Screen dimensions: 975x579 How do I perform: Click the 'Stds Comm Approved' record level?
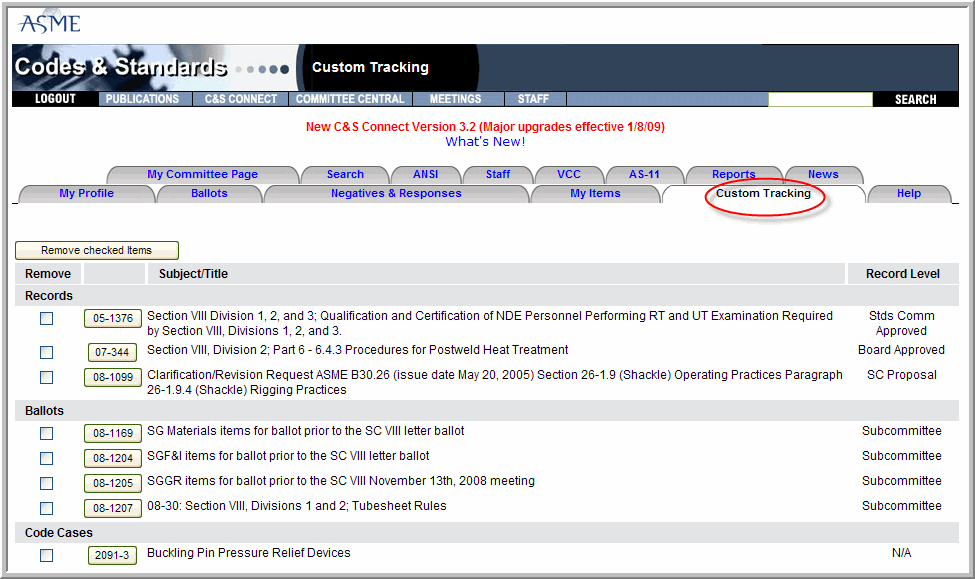tap(902, 323)
